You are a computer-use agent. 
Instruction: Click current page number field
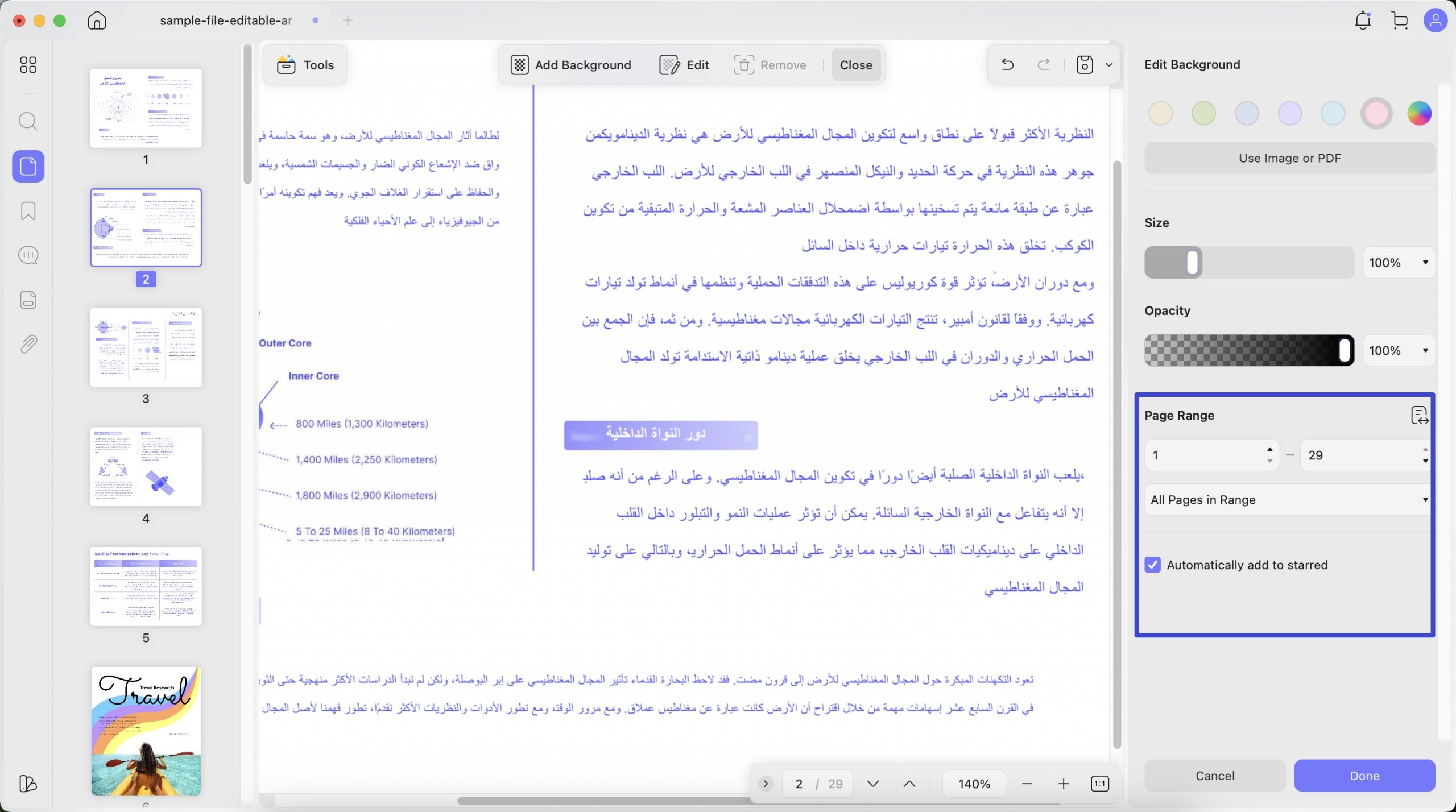[x=799, y=784]
